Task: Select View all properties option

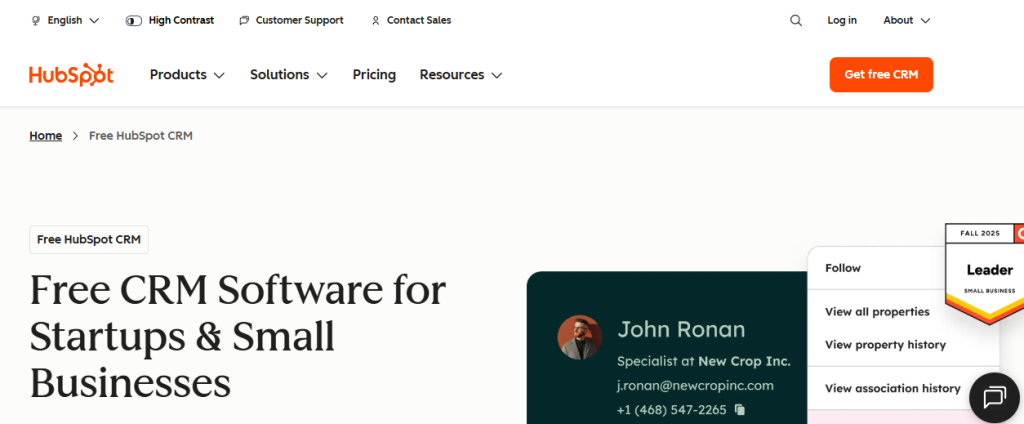Action: (x=877, y=312)
